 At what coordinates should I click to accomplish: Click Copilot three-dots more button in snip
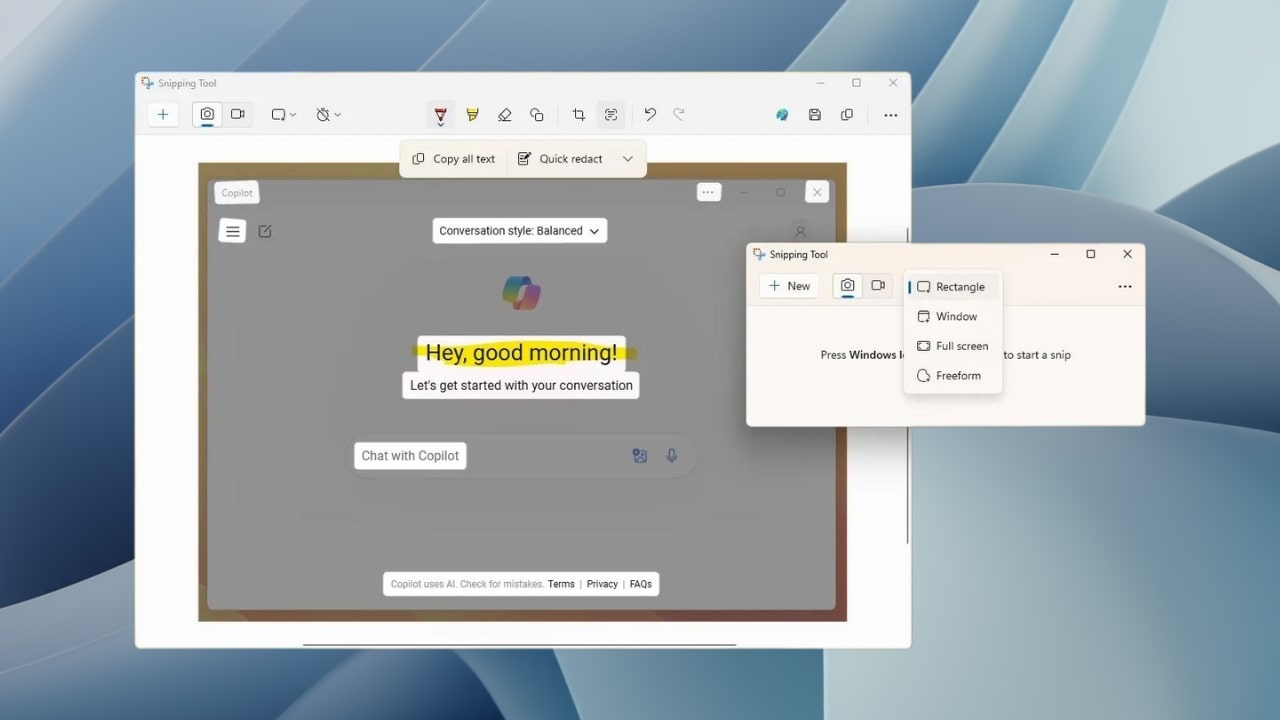pyautogui.click(x=708, y=192)
